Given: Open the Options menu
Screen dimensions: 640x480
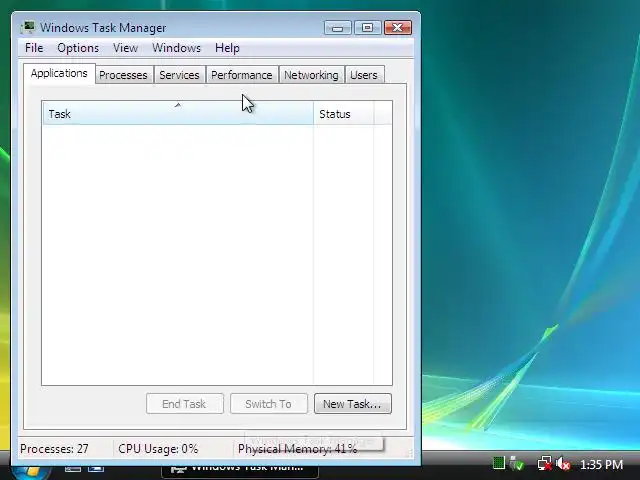Looking at the screenshot, I should pyautogui.click(x=78, y=48).
